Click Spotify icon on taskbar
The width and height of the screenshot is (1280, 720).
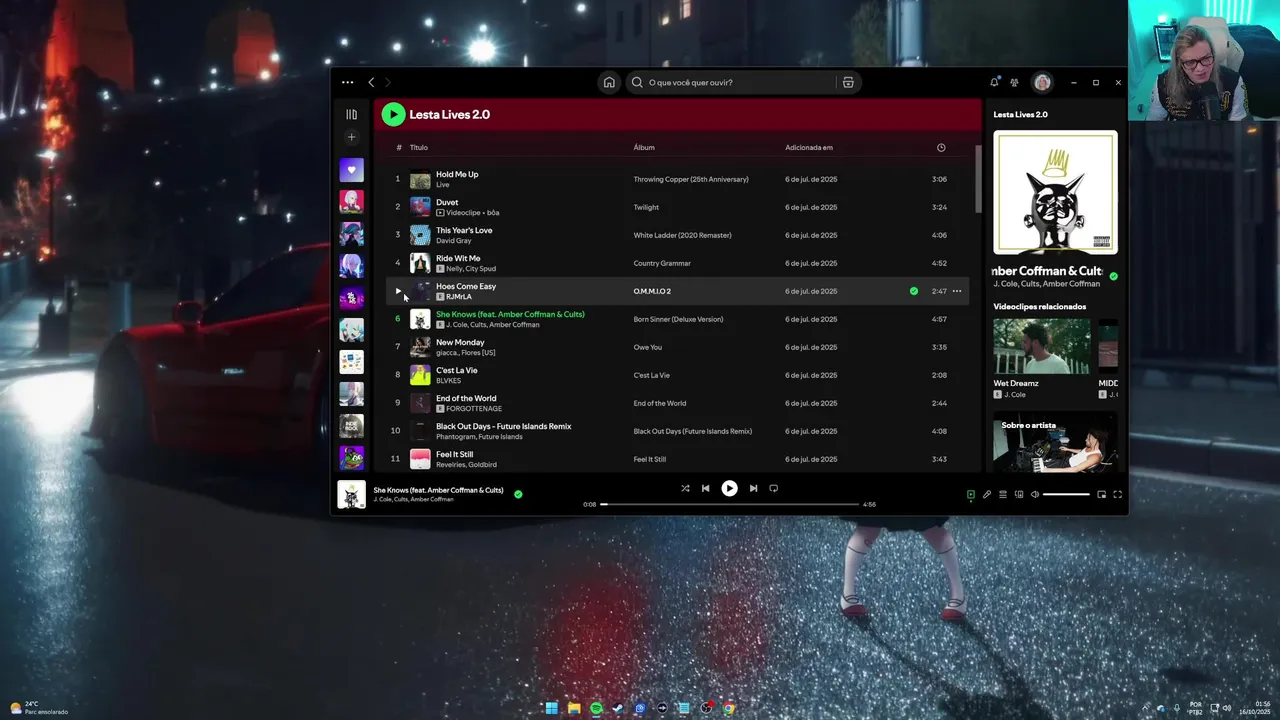[596, 708]
